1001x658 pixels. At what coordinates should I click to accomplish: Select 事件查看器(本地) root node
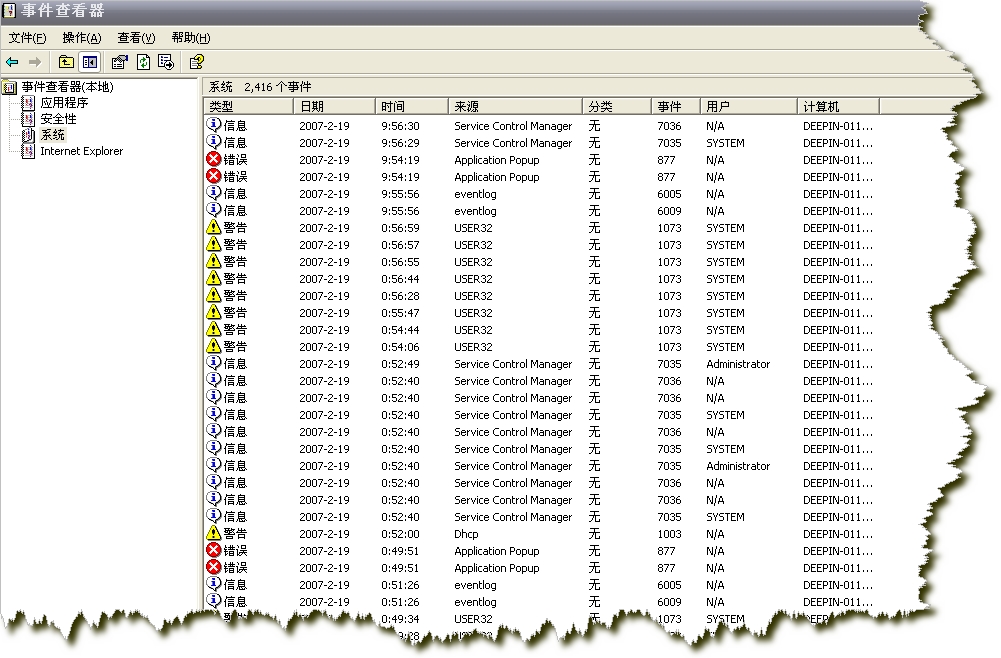click(x=67, y=87)
